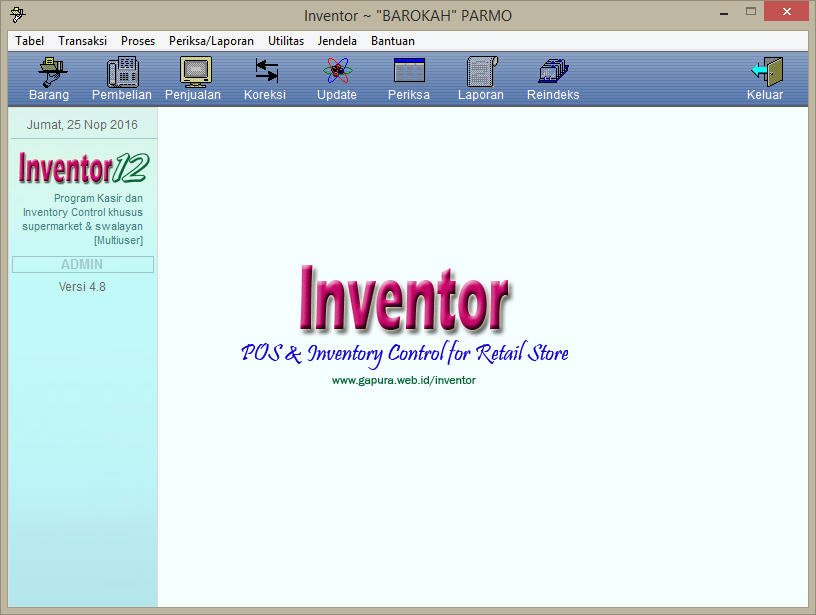Click the Reindeks toolbar icon
This screenshot has height=615, width=816.
[x=553, y=72]
